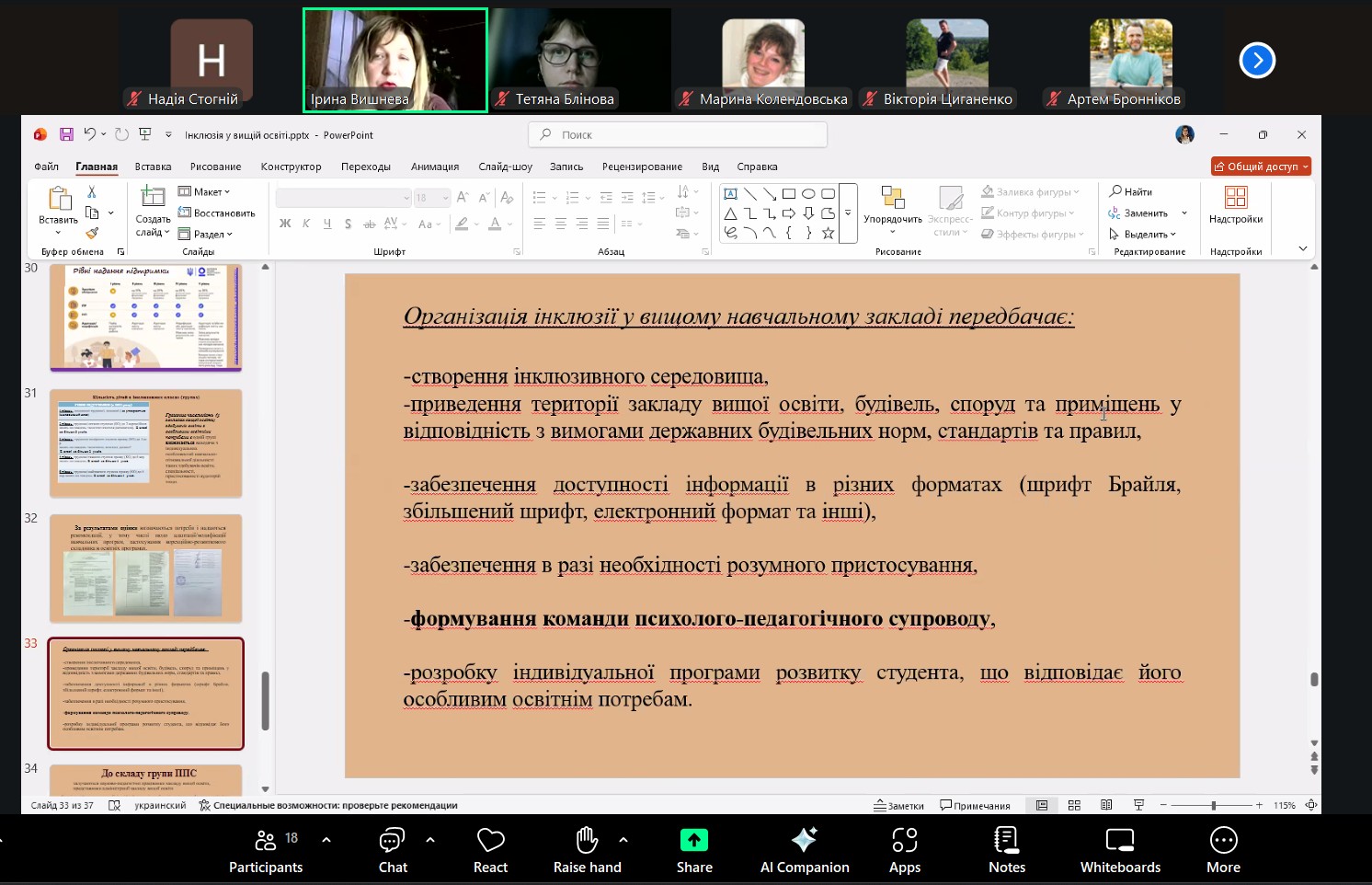Toggle underline formatting (Ч)

326,224
